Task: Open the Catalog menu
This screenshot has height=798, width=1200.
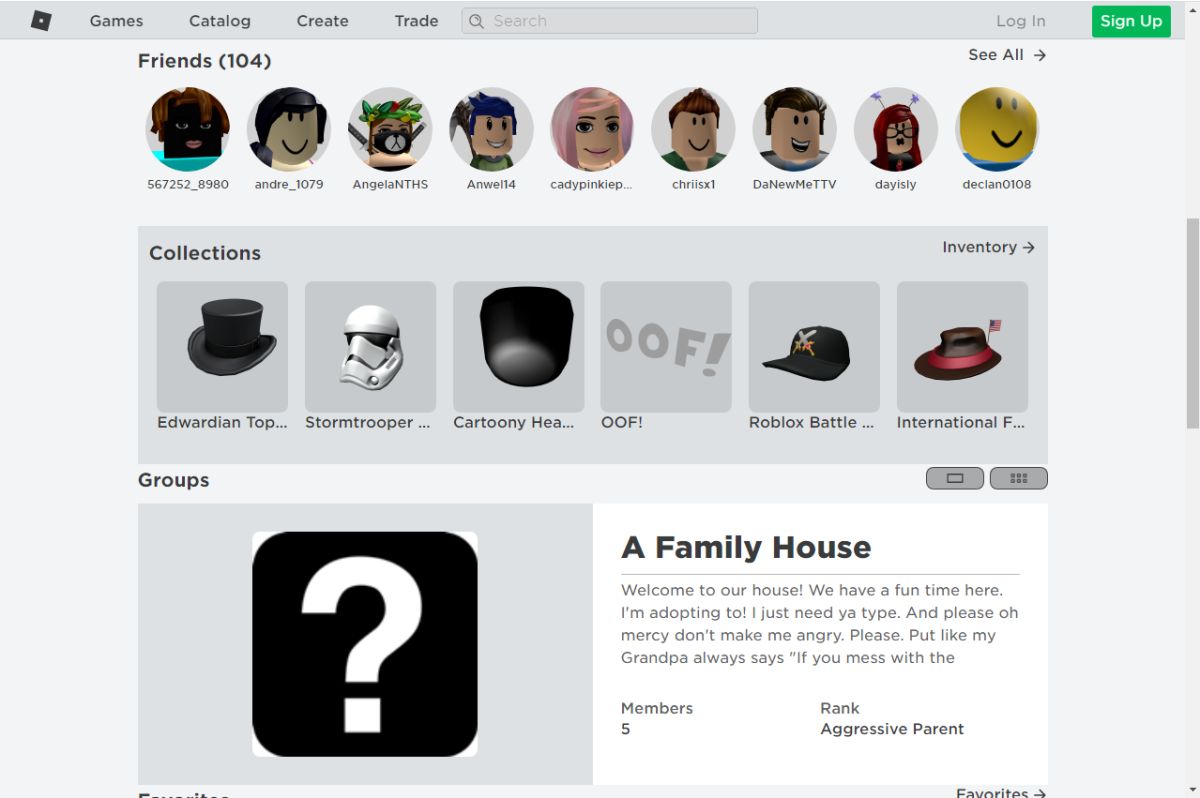Action: point(219,20)
